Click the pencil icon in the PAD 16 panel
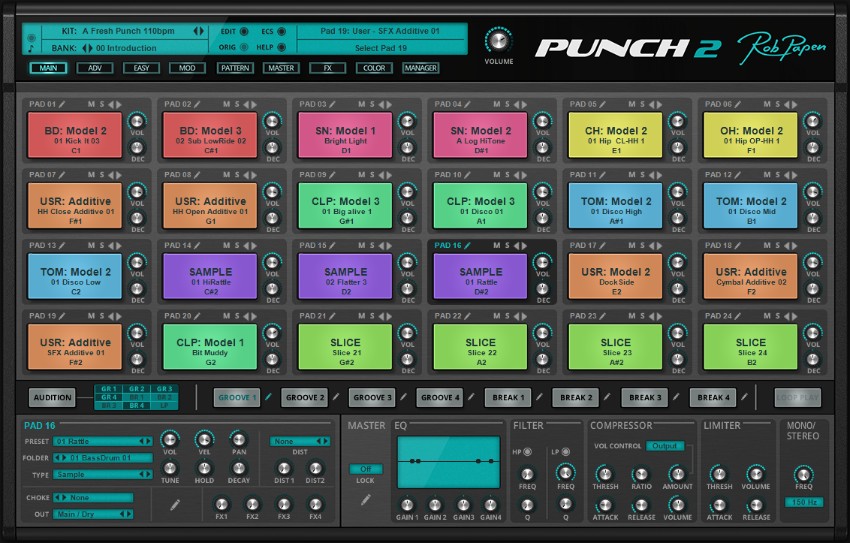850x543 pixels. click(x=175, y=505)
